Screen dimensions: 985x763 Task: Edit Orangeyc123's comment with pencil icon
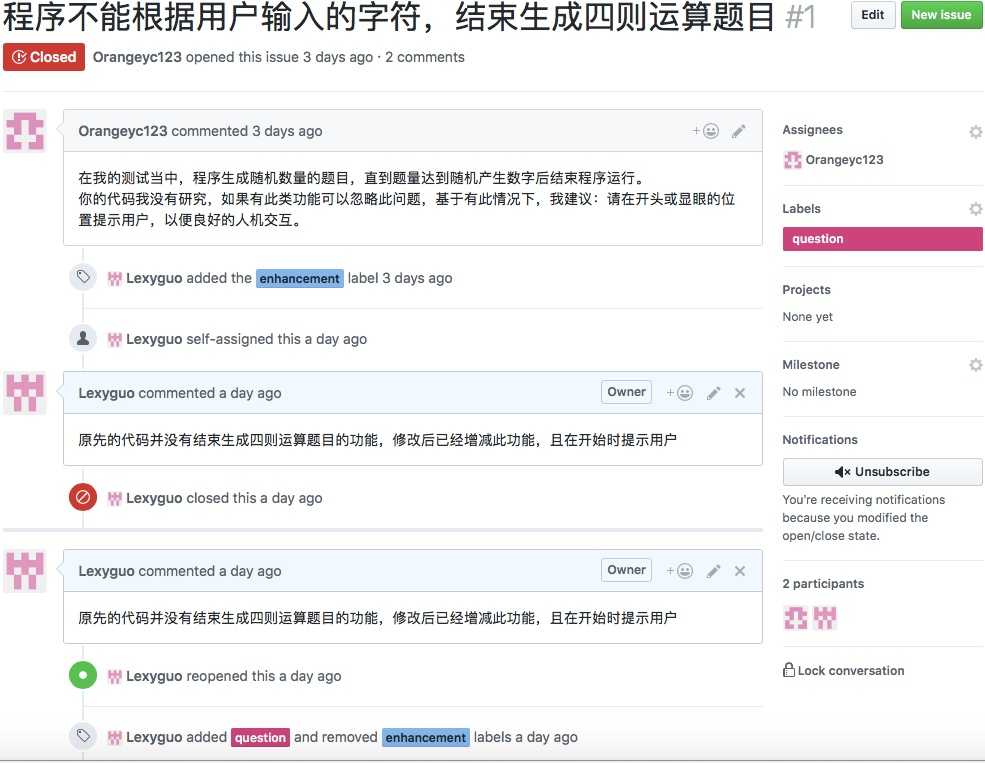[739, 131]
